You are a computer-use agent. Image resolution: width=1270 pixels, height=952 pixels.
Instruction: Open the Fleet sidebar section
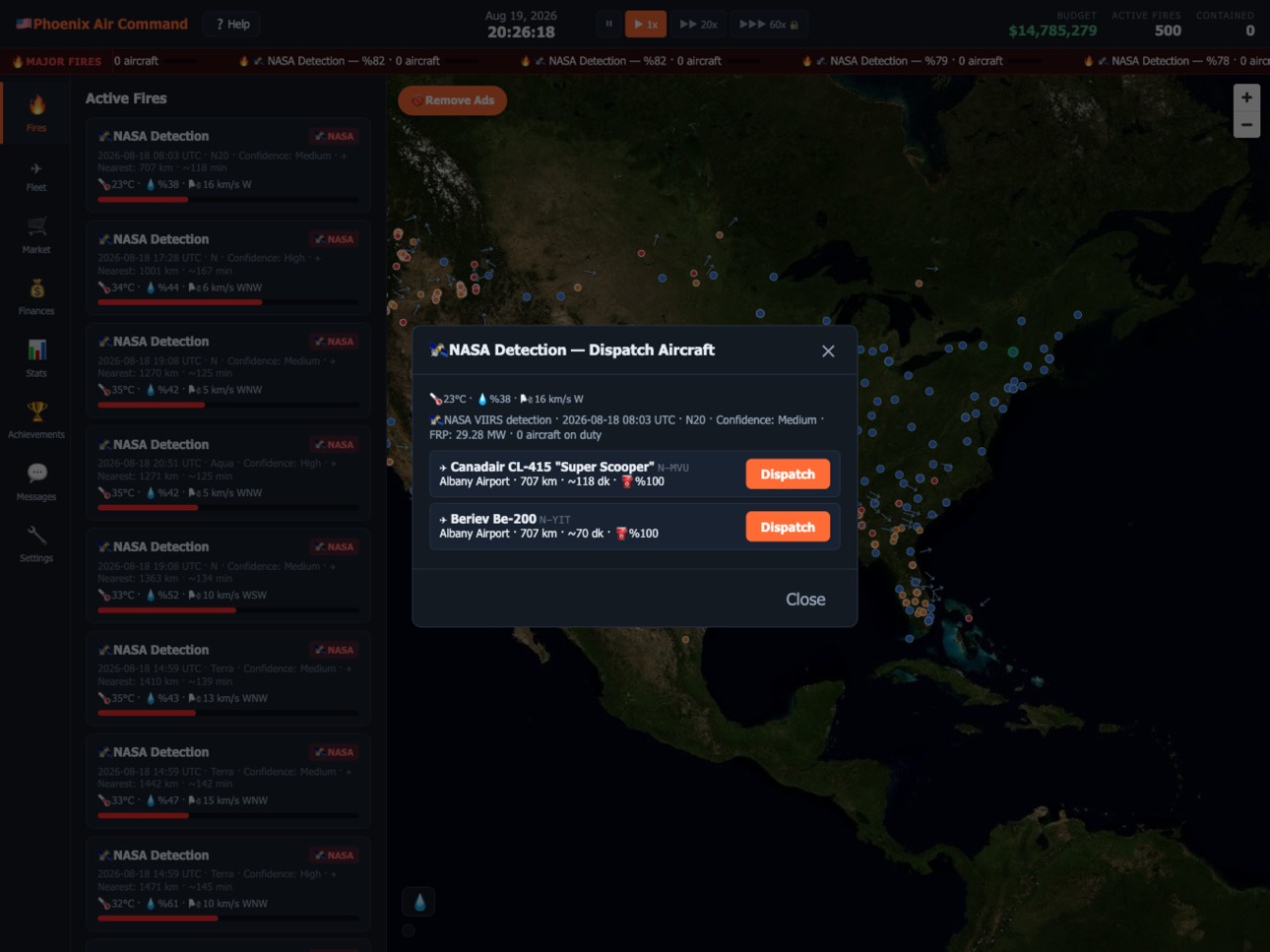36,175
